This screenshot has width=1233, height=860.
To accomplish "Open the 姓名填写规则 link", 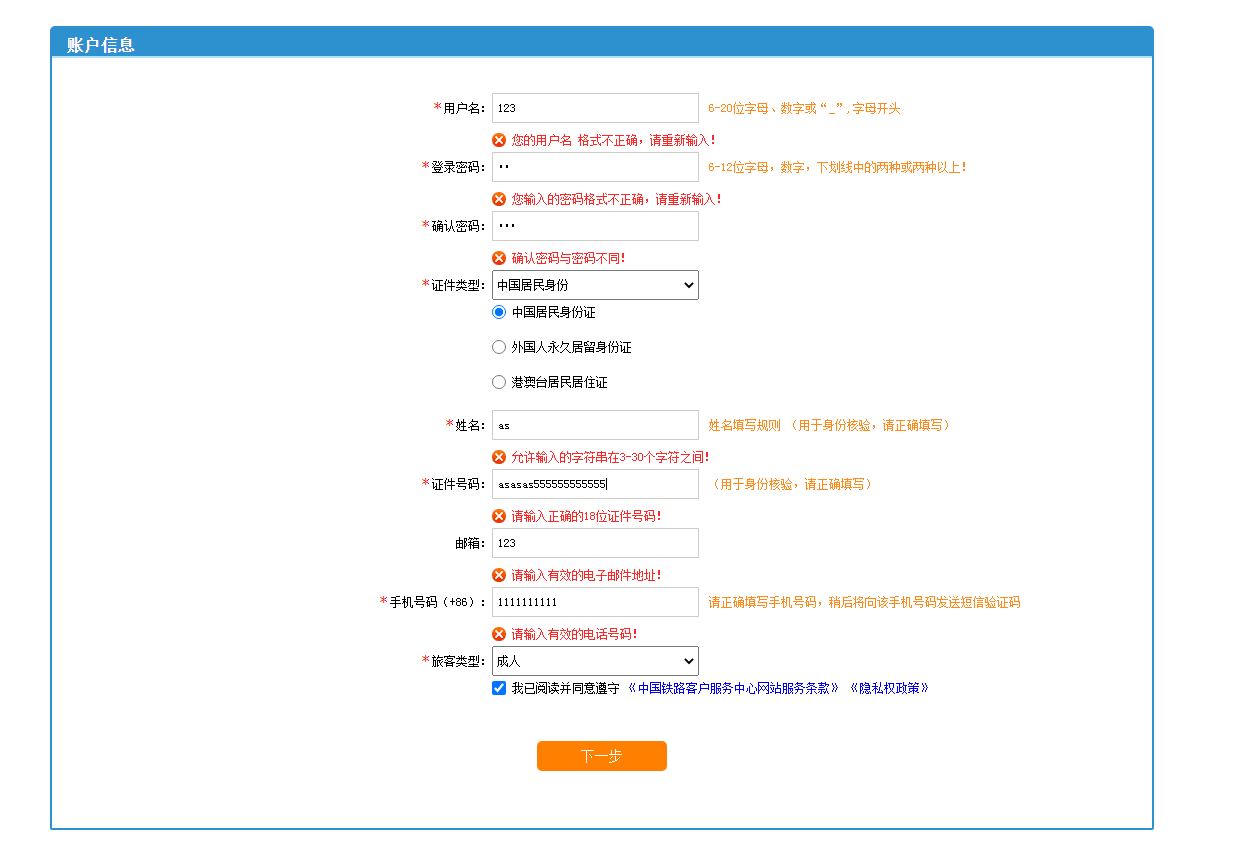I will pyautogui.click(x=745, y=425).
